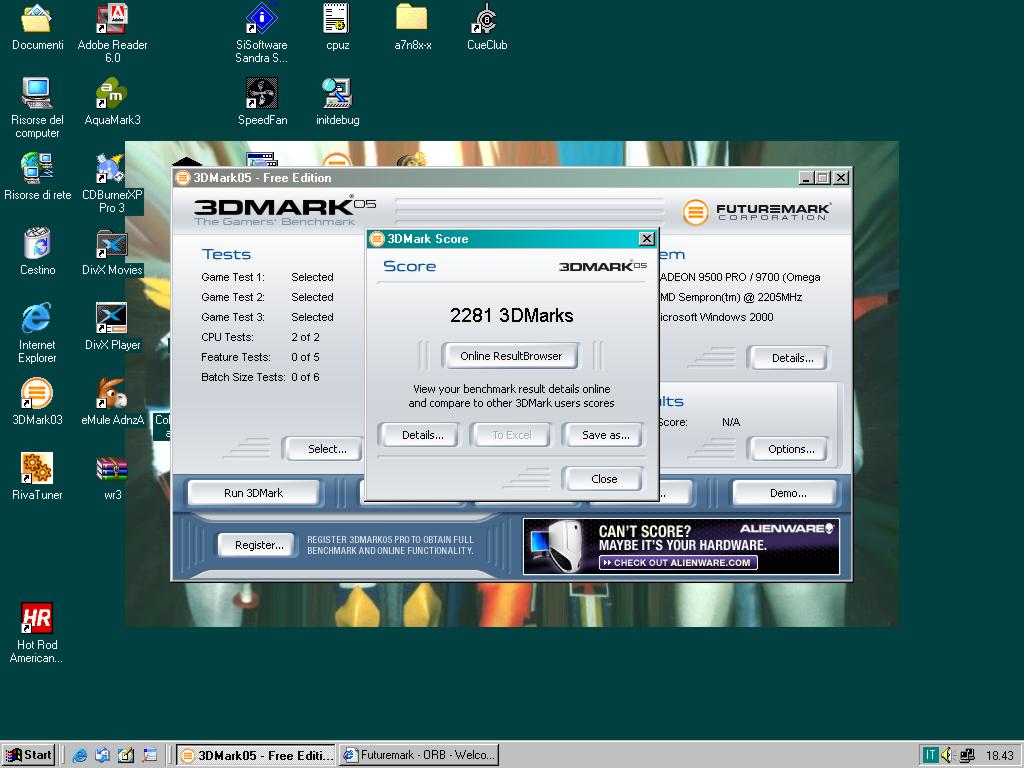Launch the CueClub shortcut
The image size is (1024, 768).
pos(487,27)
